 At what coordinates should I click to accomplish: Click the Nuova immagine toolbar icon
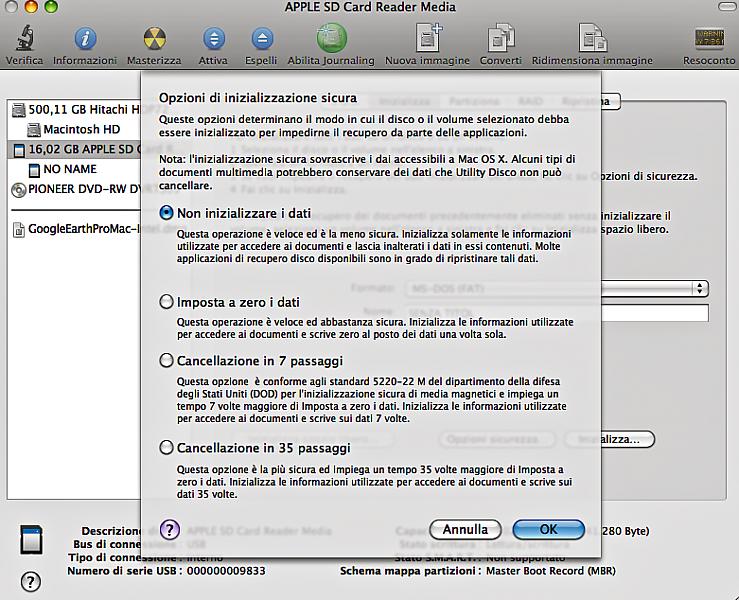[428, 38]
